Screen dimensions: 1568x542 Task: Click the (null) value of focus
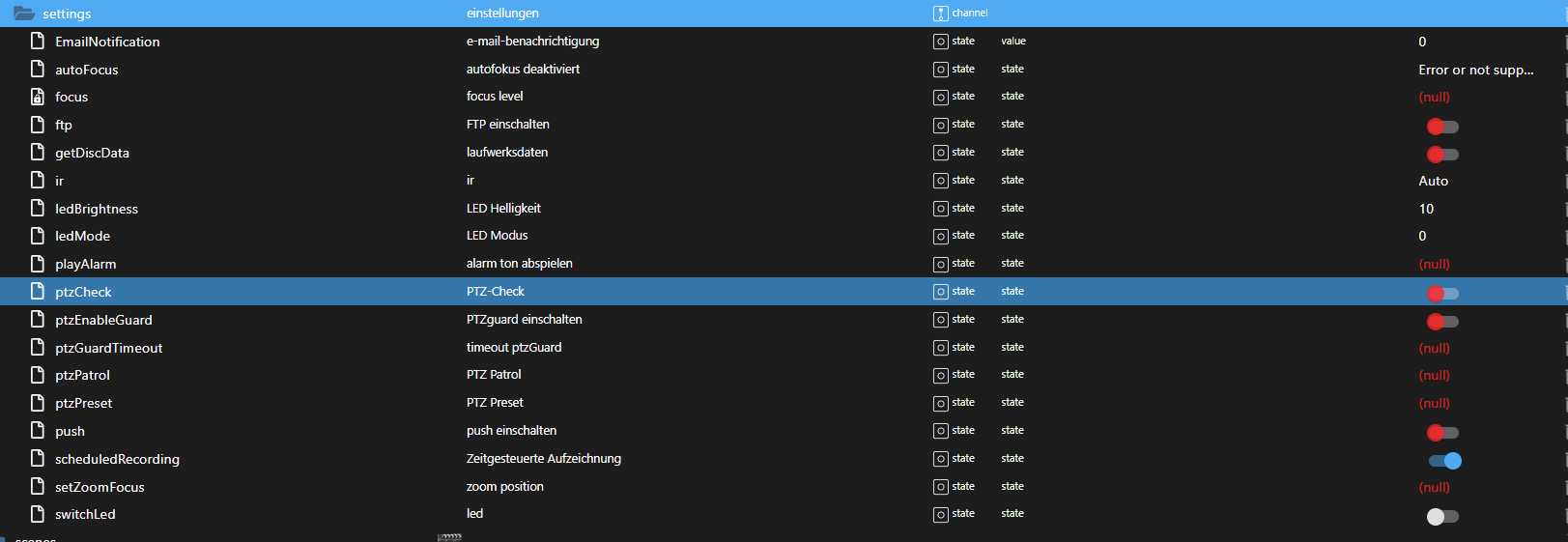click(1434, 97)
